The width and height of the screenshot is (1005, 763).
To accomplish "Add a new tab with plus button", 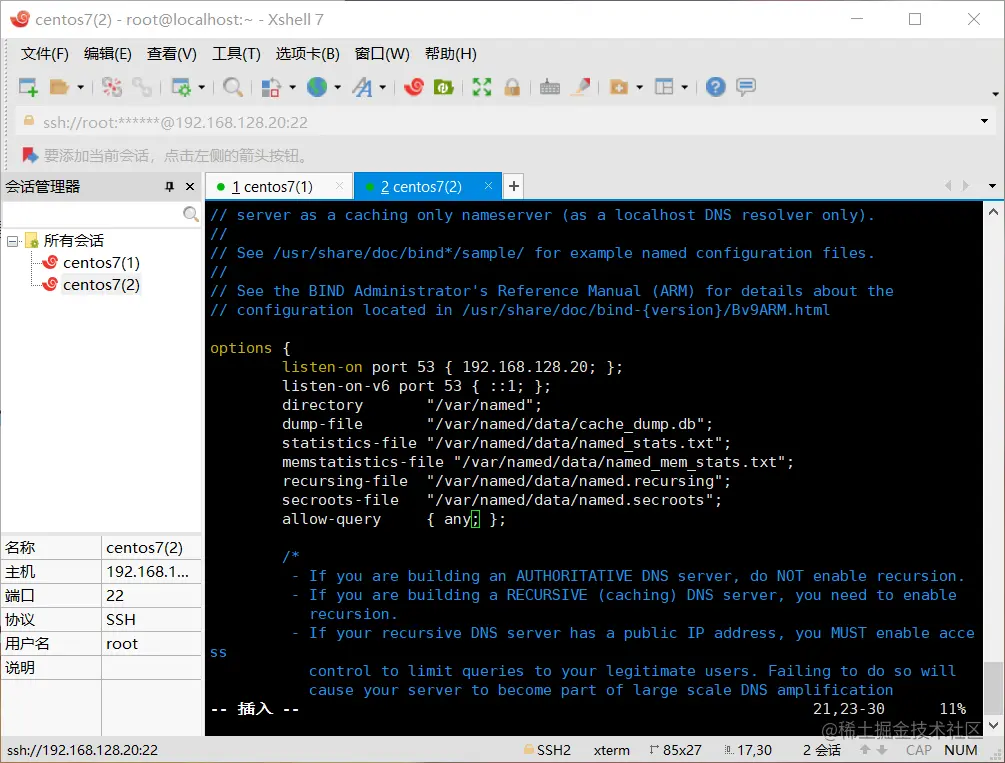I will pos(513,187).
